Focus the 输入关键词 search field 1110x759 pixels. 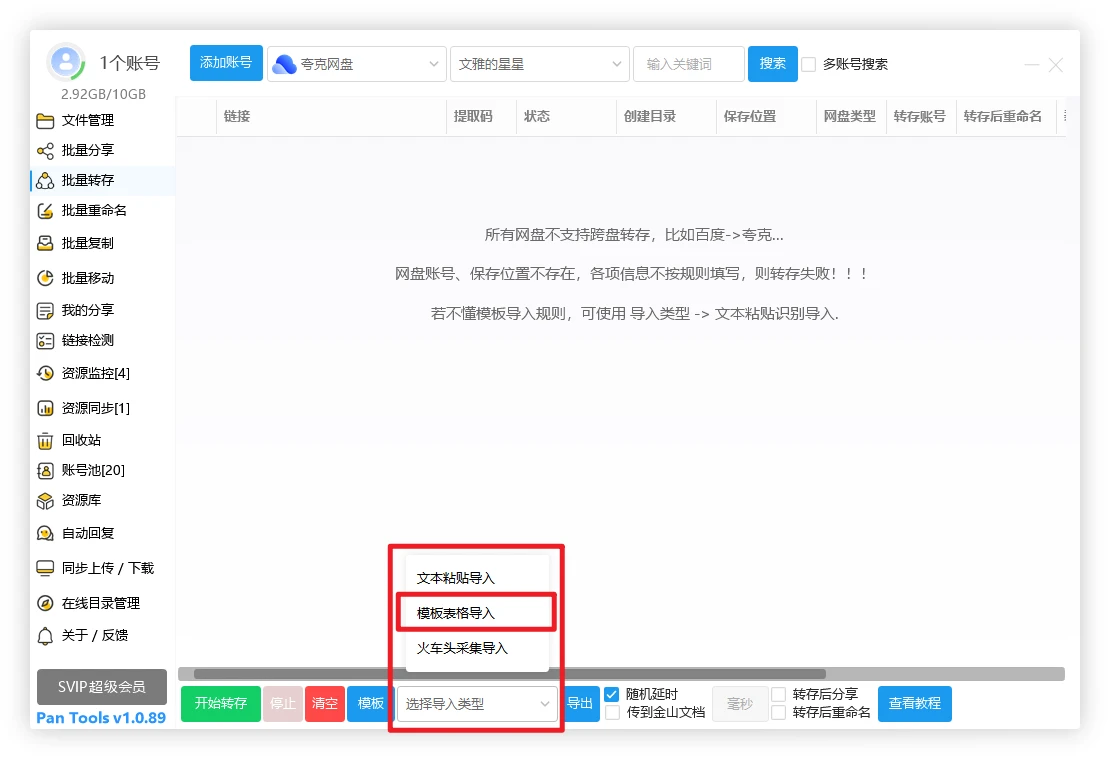pos(688,64)
